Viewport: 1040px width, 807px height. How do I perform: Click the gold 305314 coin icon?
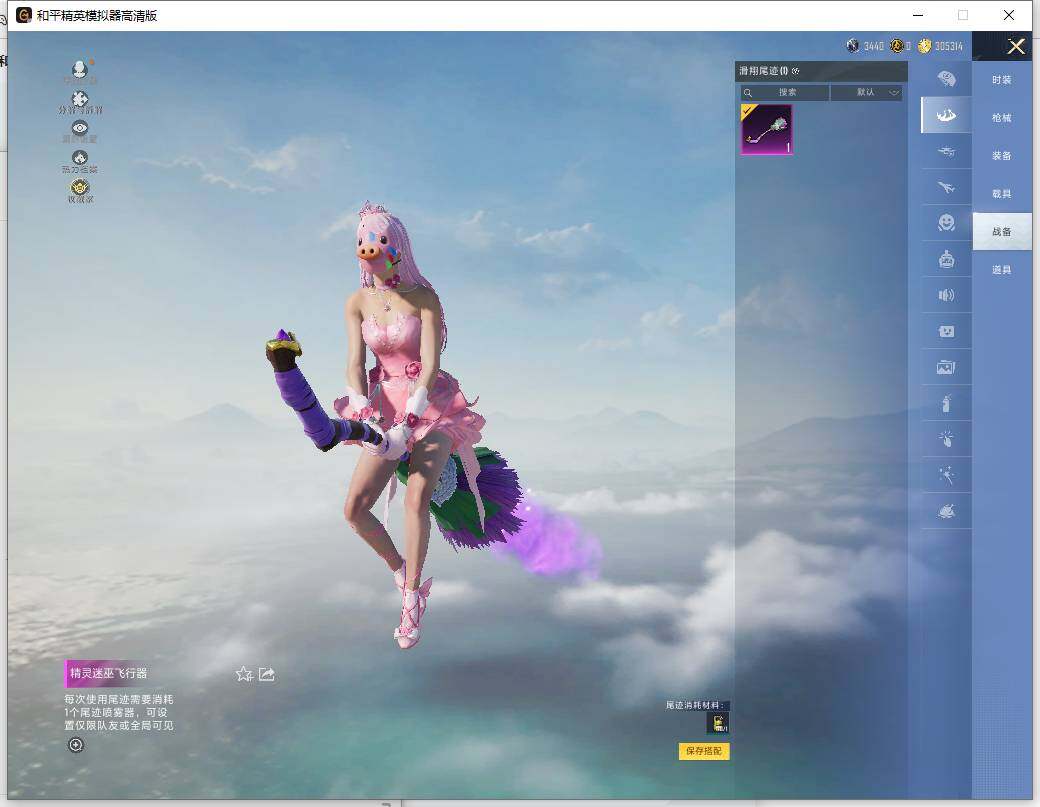tap(925, 46)
